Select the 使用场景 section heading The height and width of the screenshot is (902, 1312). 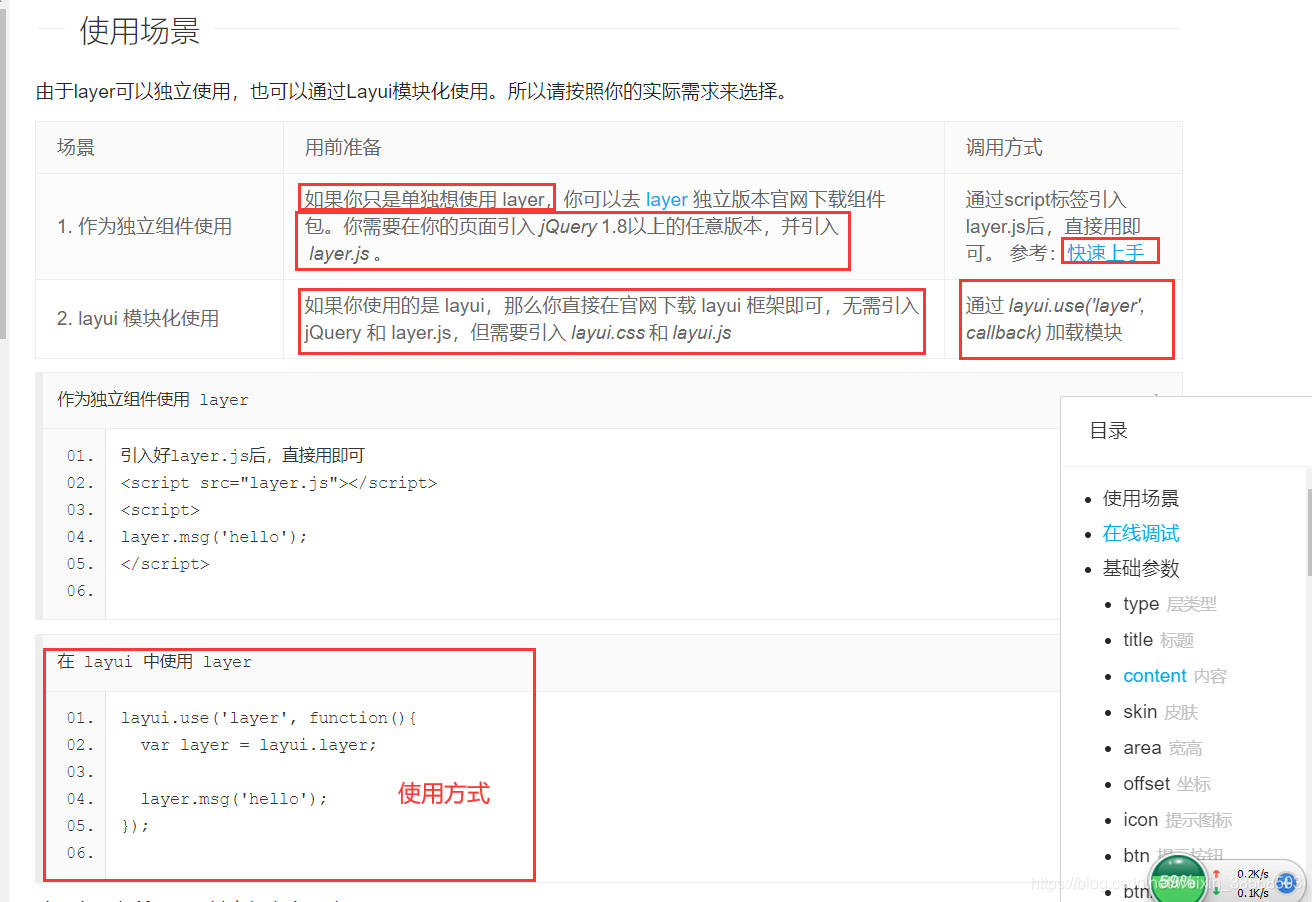click(x=140, y=31)
